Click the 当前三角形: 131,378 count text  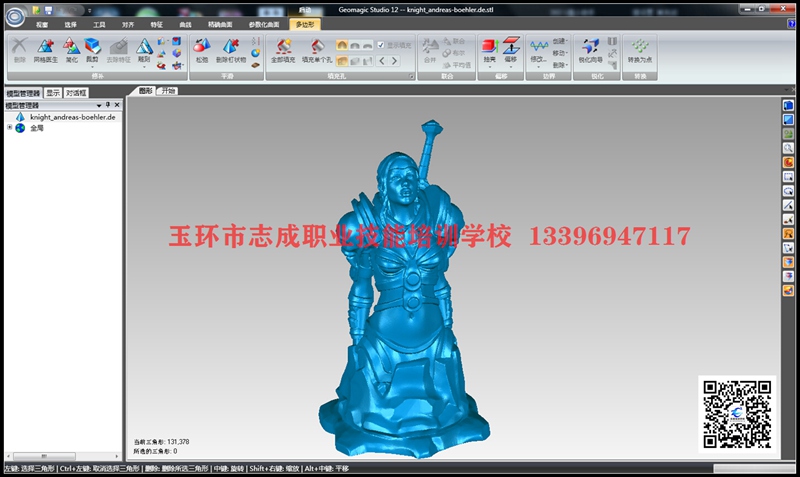[x=161, y=442]
